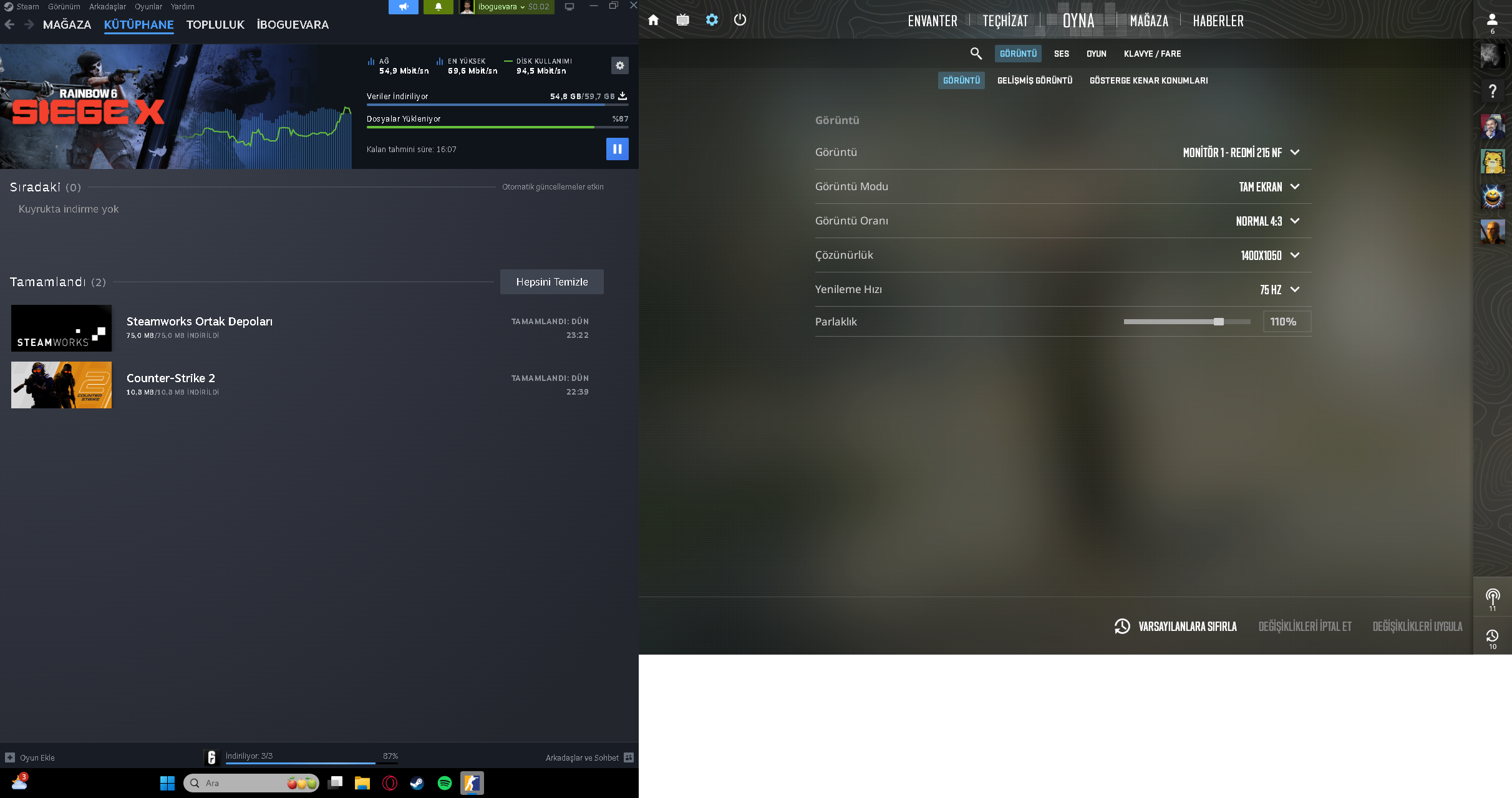
Task: Click the Hepsini Temizle button
Action: pos(552,282)
